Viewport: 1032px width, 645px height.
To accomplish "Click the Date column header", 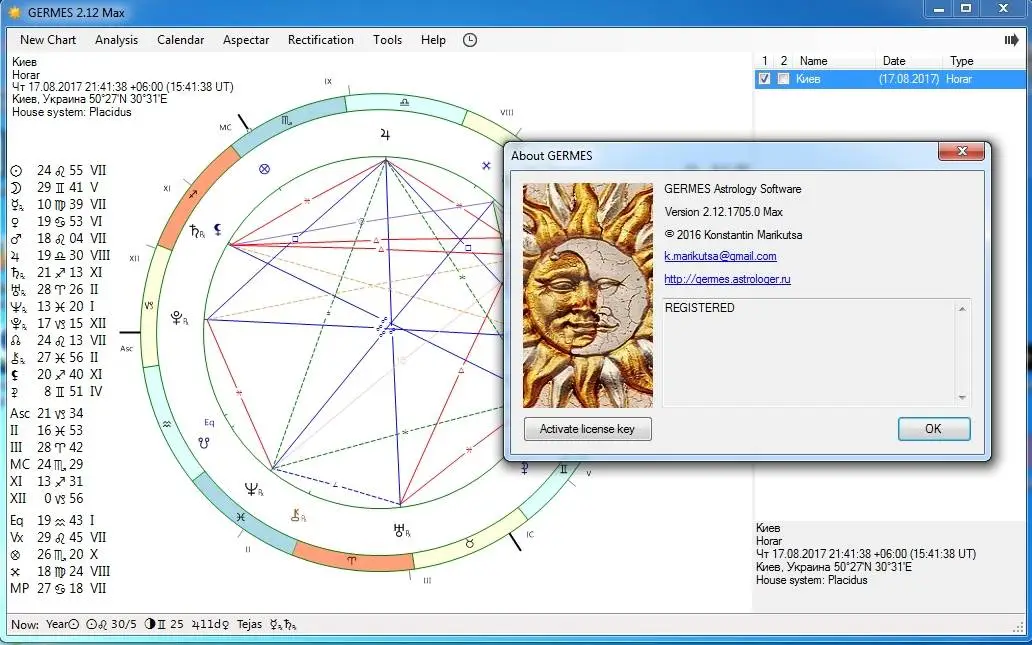I will tap(894, 61).
